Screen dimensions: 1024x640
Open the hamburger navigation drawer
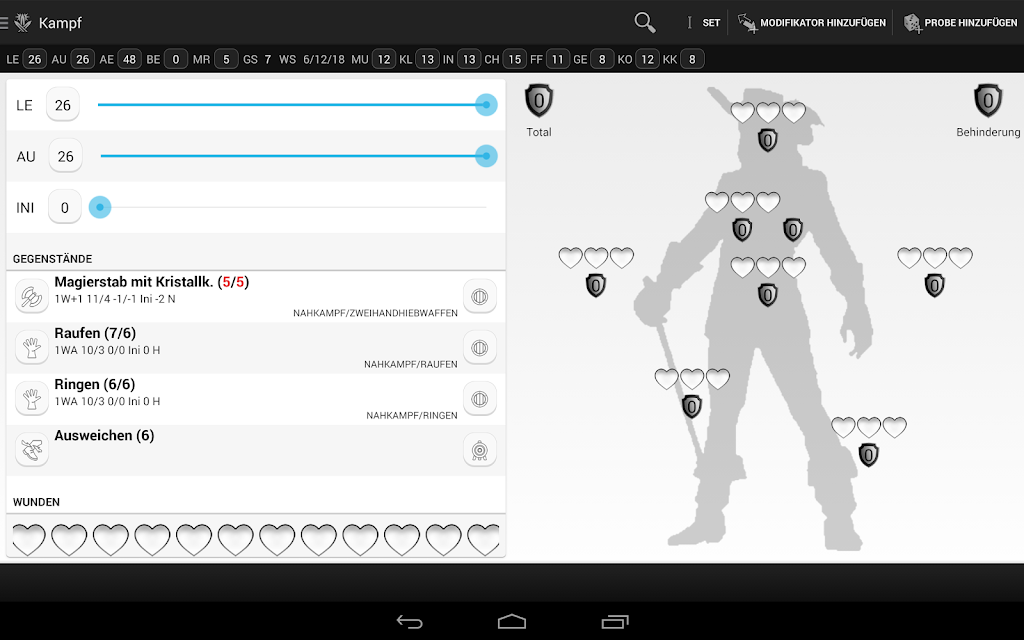(4, 23)
